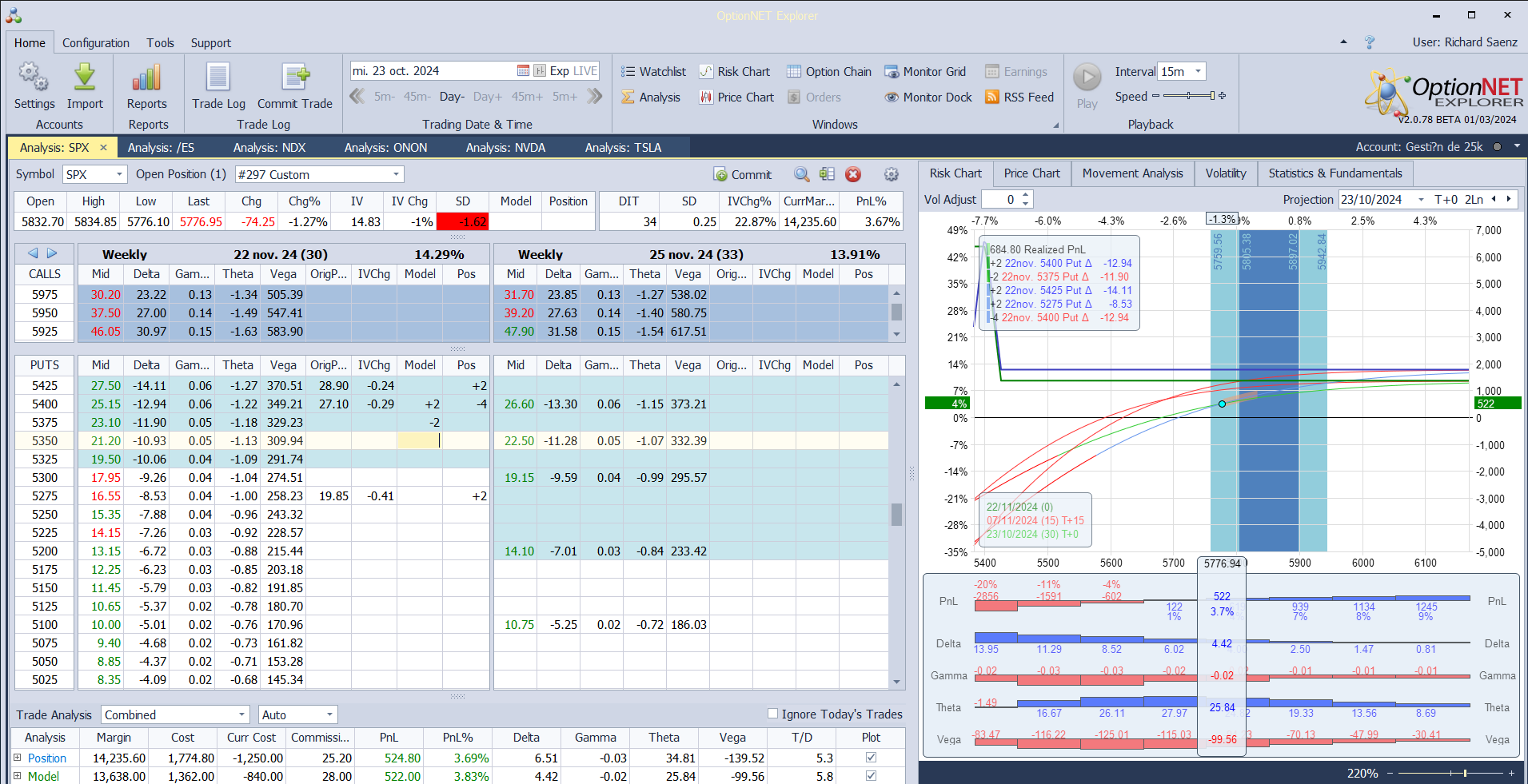Open the Interval 15m dropdown
1528x784 pixels.
click(1198, 71)
